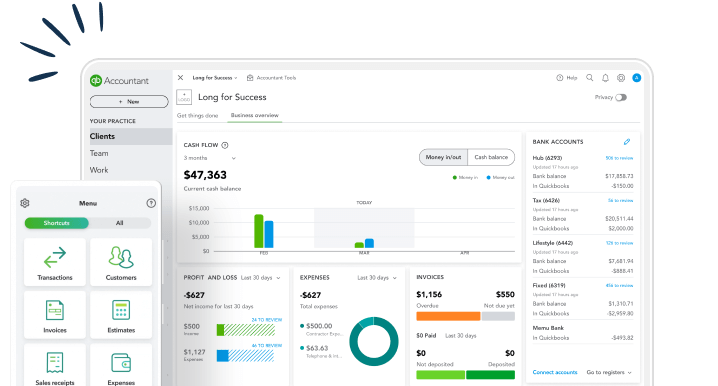Click the + New button
The width and height of the screenshot is (718, 386).
coord(129,102)
